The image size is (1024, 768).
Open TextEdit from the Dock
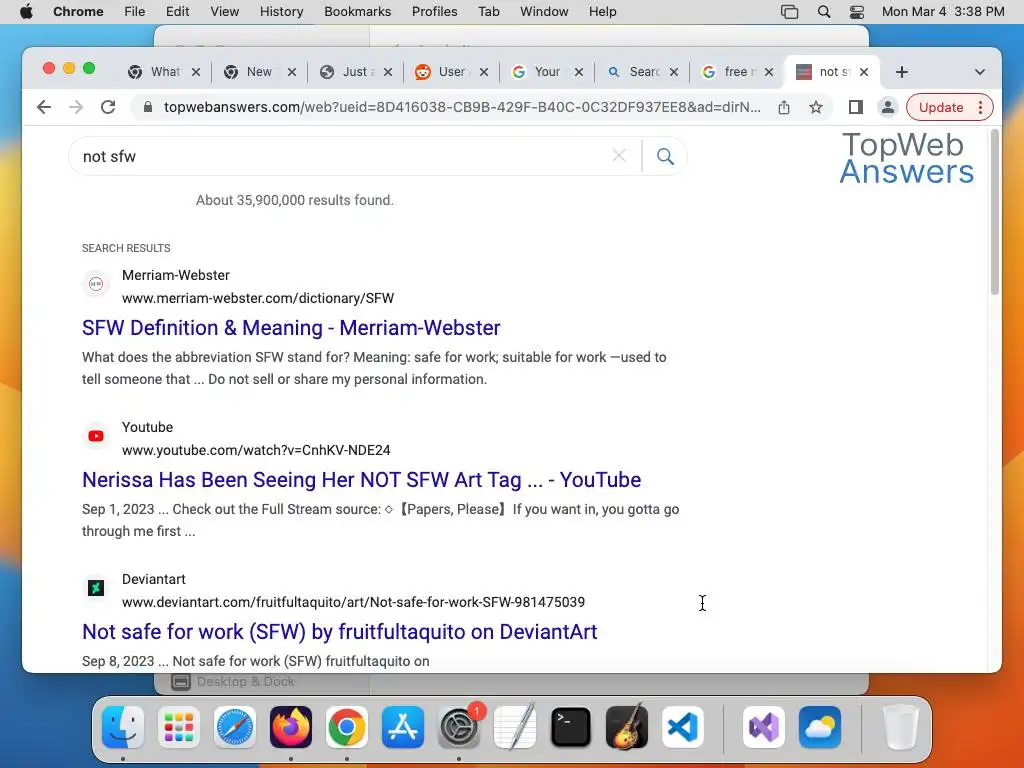point(515,727)
